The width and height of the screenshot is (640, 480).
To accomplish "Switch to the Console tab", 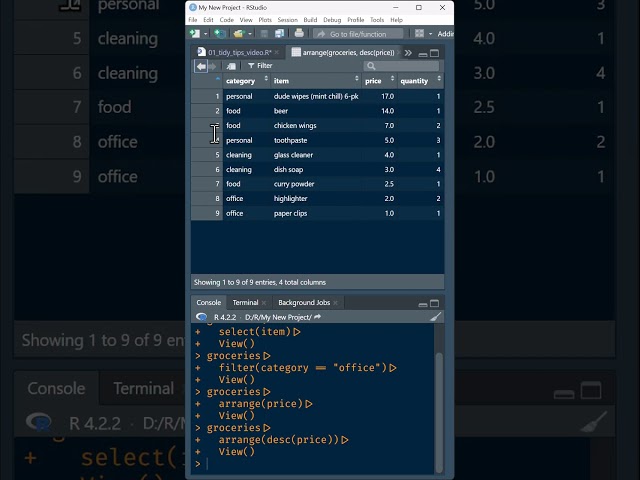I will [208, 302].
